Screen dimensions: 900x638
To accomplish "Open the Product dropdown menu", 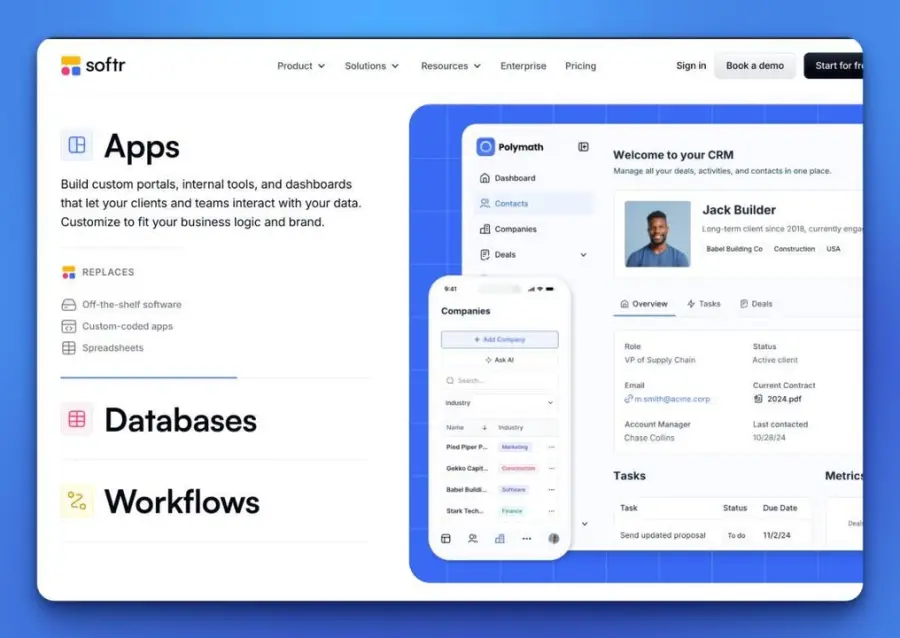I will 301,66.
